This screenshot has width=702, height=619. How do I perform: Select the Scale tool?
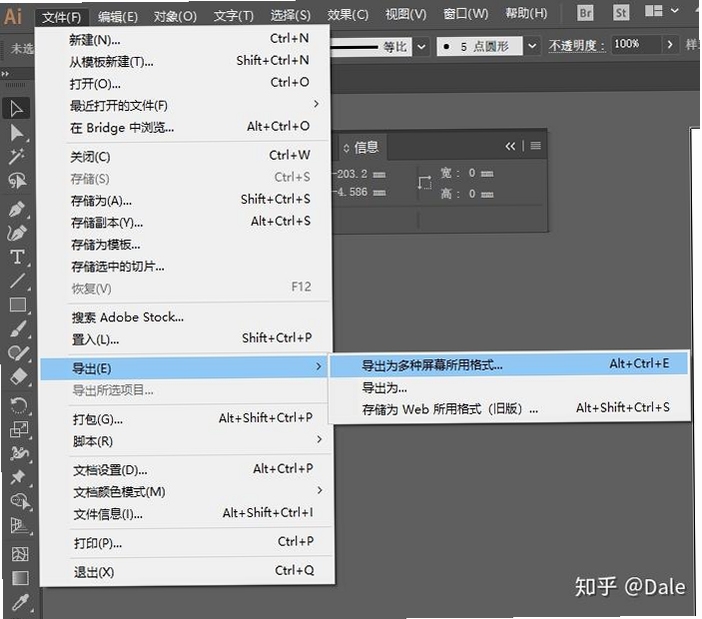(x=19, y=429)
